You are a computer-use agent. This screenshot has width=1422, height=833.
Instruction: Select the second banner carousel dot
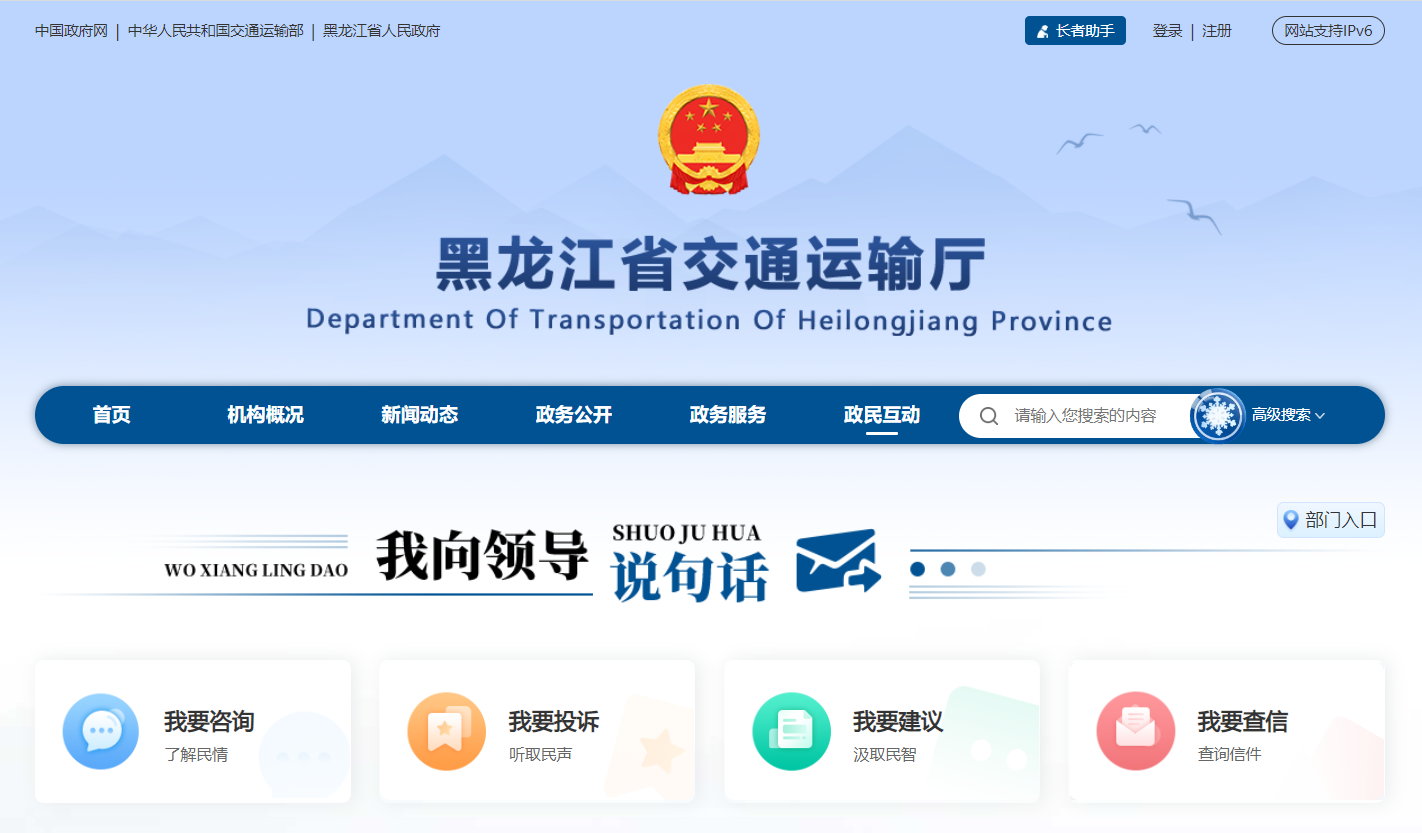[x=948, y=569]
